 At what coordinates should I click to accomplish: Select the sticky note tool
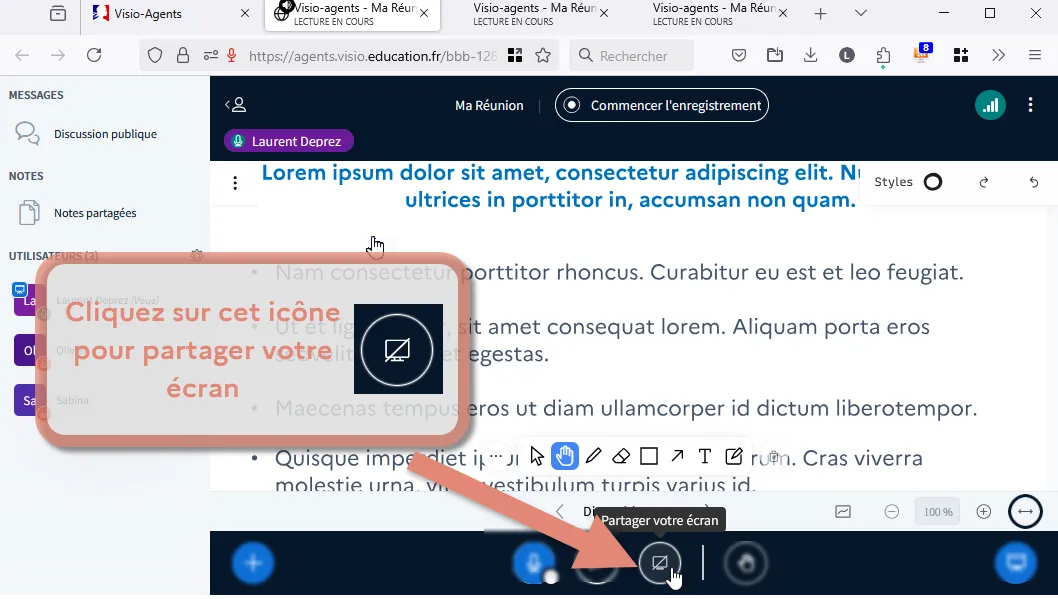click(733, 457)
